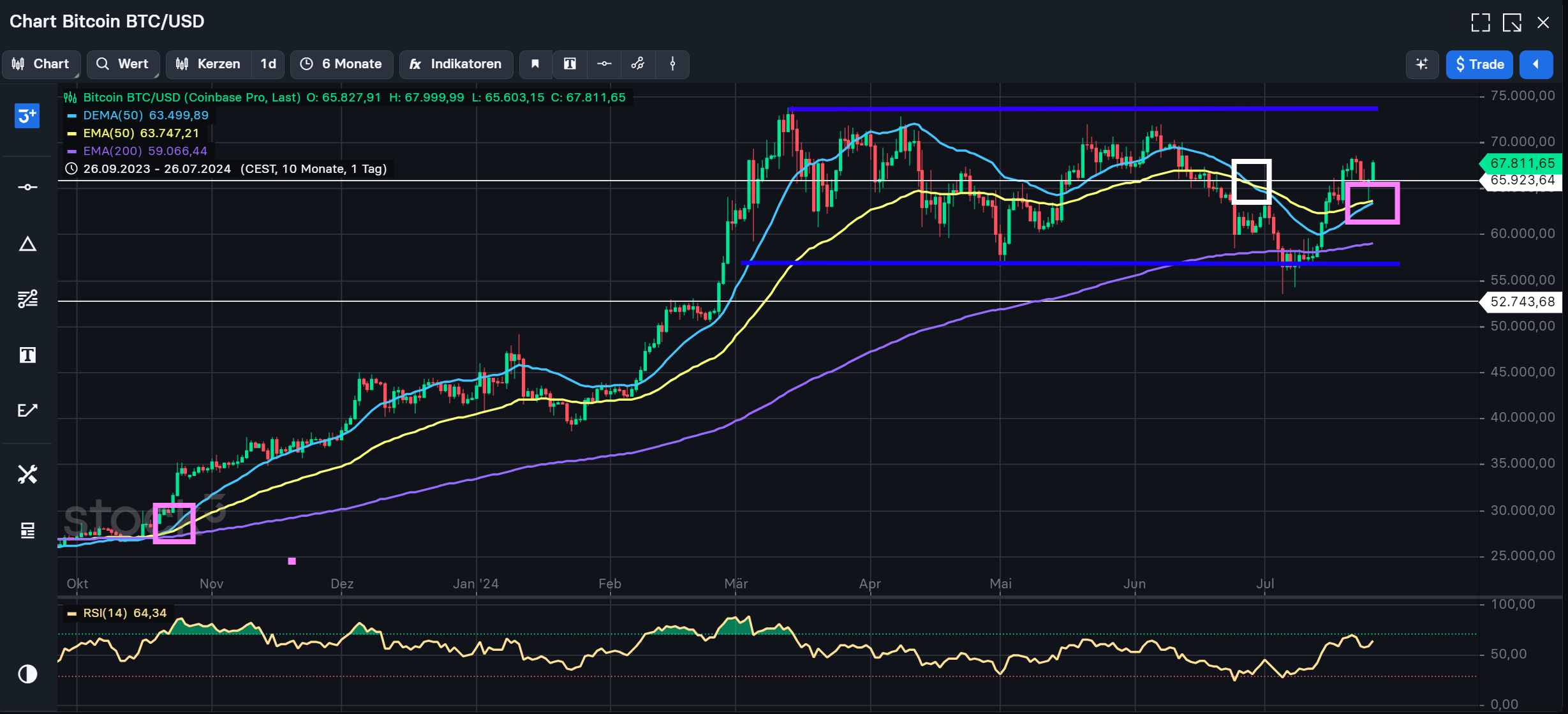Click the current price label 67.811,65
The width and height of the screenshot is (1568, 714).
click(x=1521, y=163)
